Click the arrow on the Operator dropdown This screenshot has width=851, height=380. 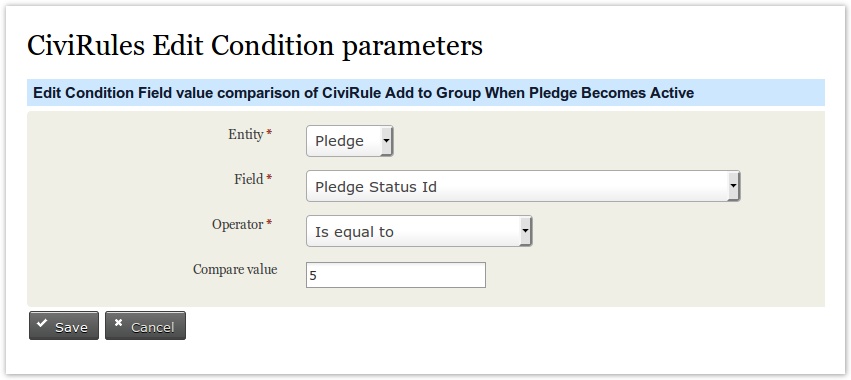coord(525,231)
